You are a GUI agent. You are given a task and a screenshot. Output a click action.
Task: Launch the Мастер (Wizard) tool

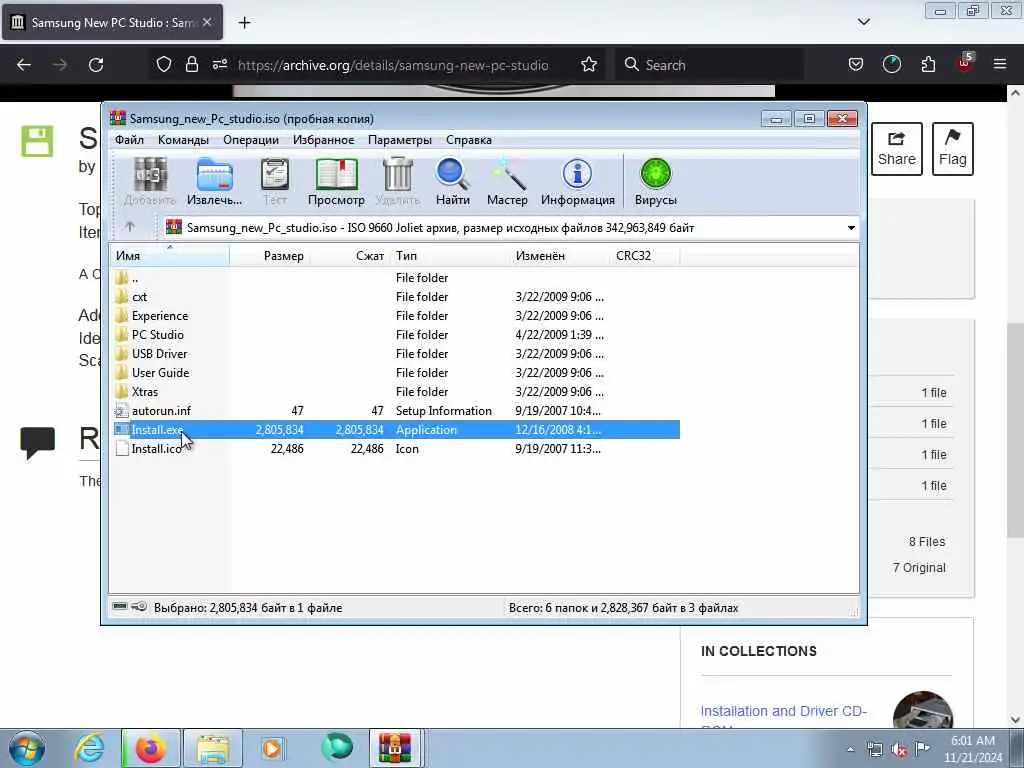(507, 182)
